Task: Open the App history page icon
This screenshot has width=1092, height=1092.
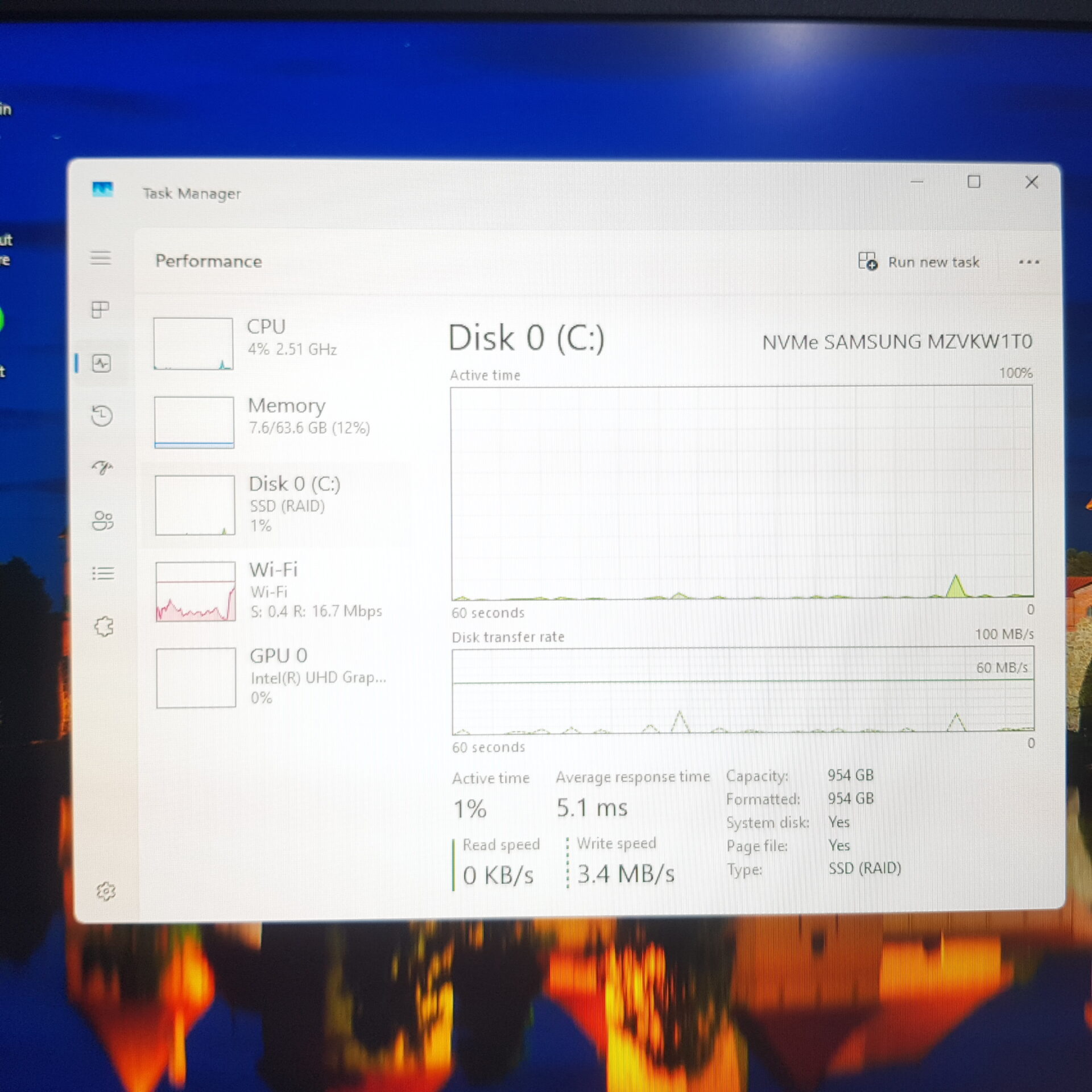Action: 102,416
